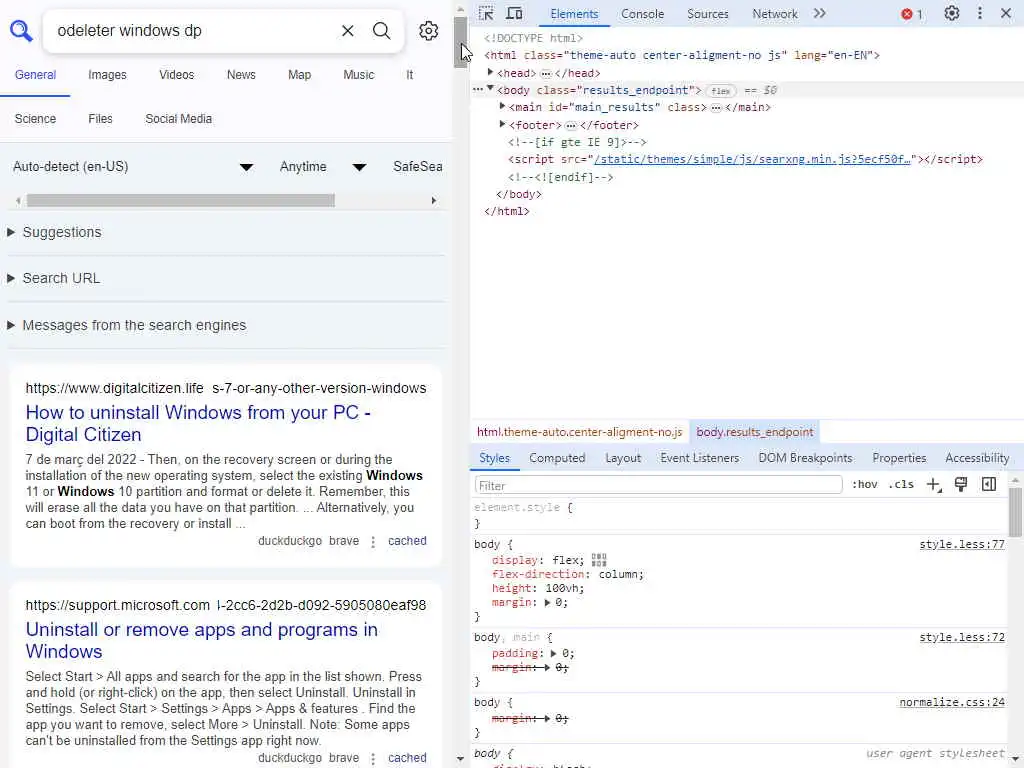
Task: Expand padding shorthand in body, main rule
Action: pyautogui.click(x=554, y=653)
